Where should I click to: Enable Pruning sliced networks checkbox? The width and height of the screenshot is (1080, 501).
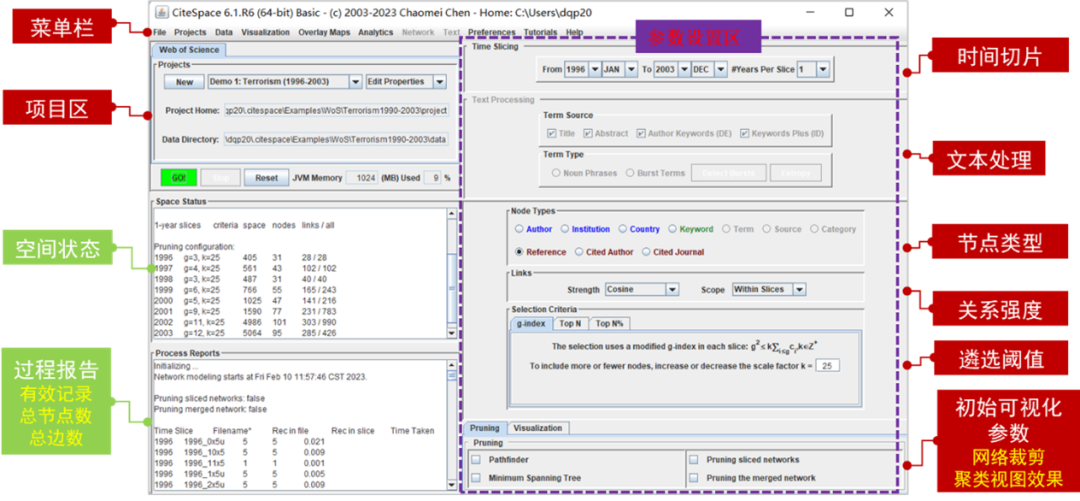[694, 460]
